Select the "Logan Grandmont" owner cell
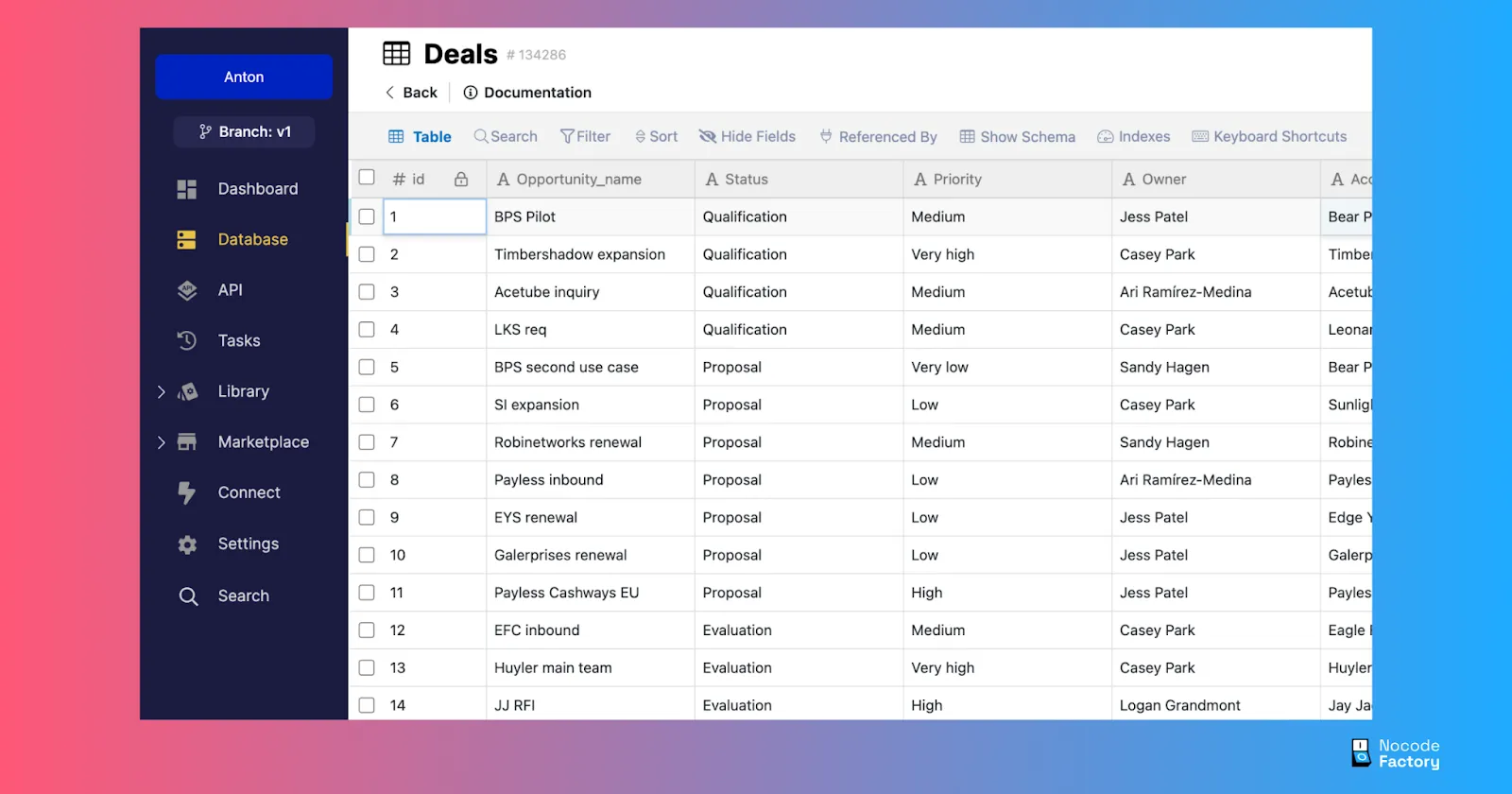The image size is (1512, 794). 1216,705
